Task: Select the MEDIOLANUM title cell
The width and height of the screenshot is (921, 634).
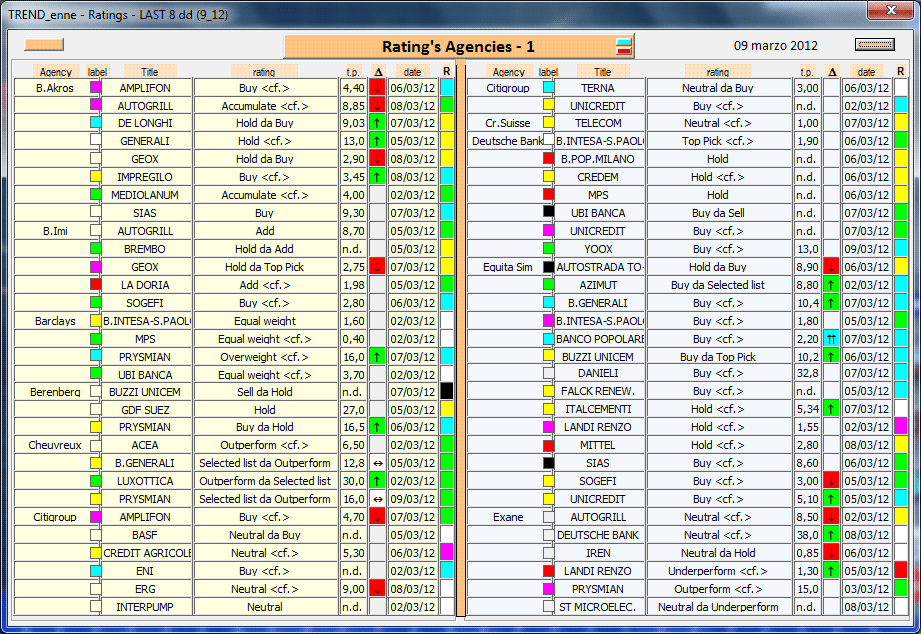Action: coord(147,195)
